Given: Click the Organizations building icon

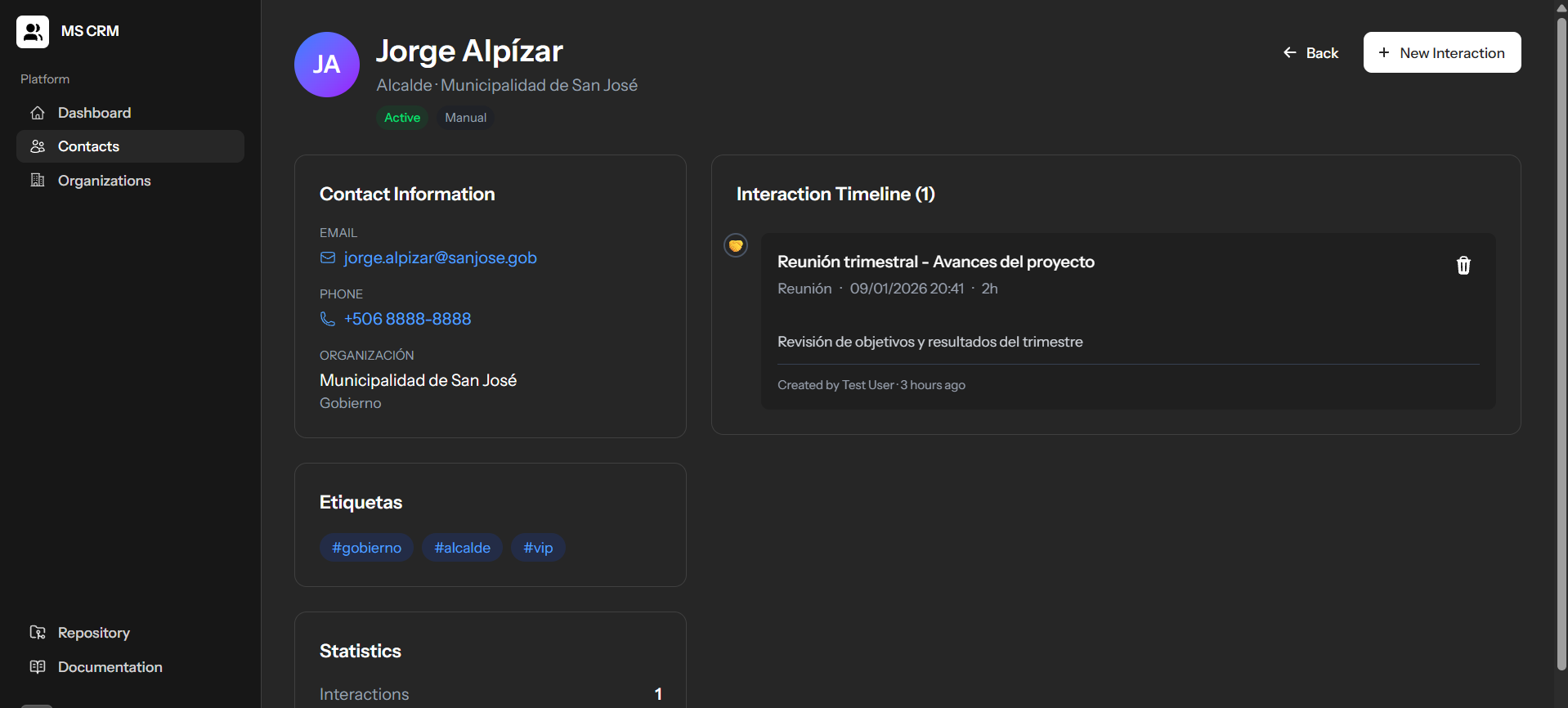Looking at the screenshot, I should (x=38, y=181).
